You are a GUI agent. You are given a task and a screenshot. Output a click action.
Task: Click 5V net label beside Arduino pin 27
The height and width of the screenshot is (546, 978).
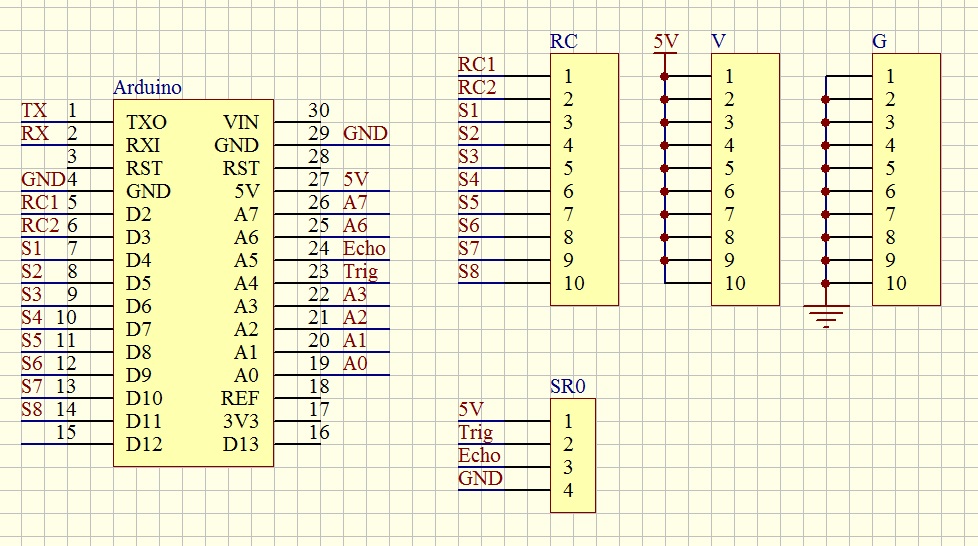pos(356,180)
